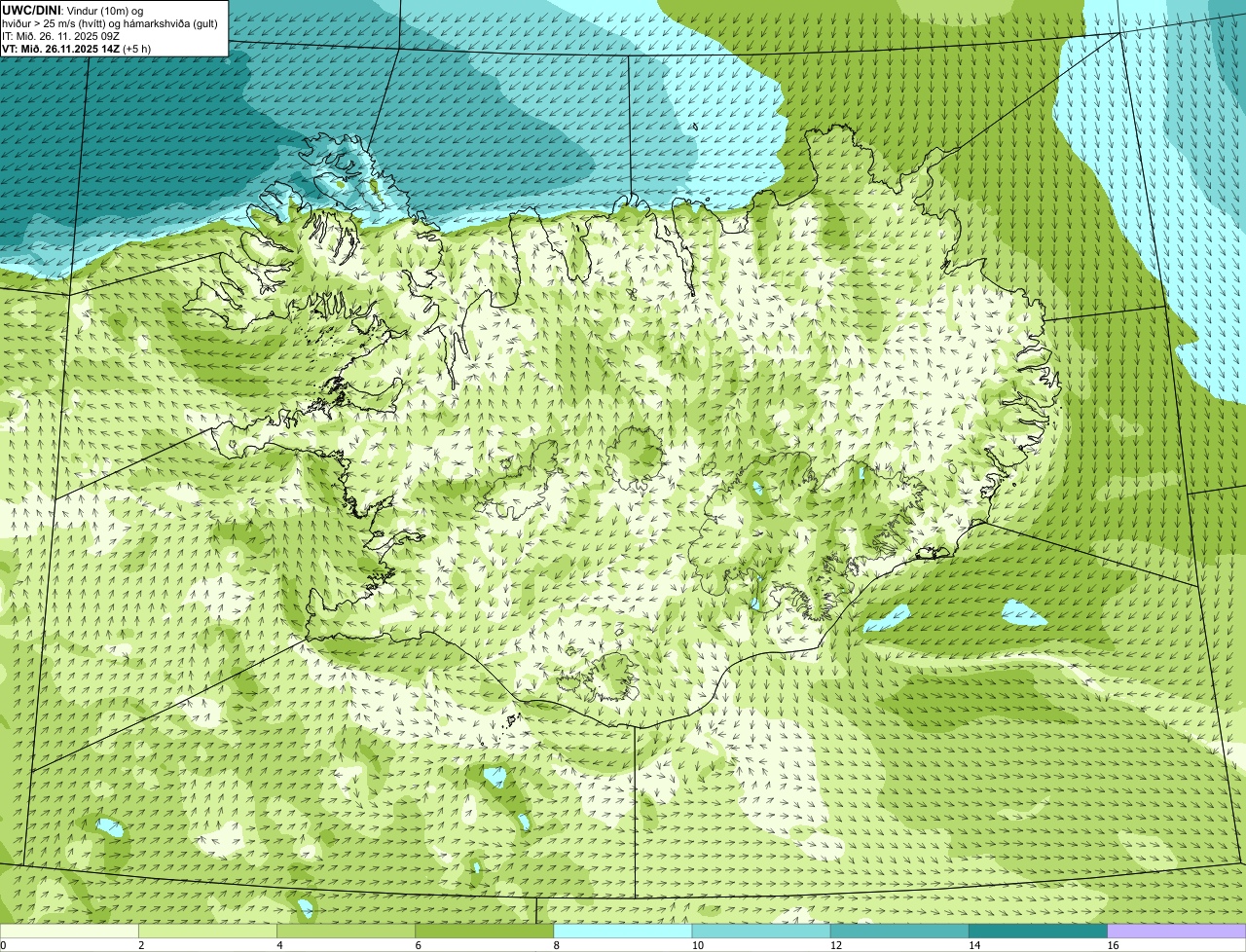Click the pale yellow 0–2 legend swatch
The width and height of the screenshot is (1246, 952).
(x=69, y=931)
